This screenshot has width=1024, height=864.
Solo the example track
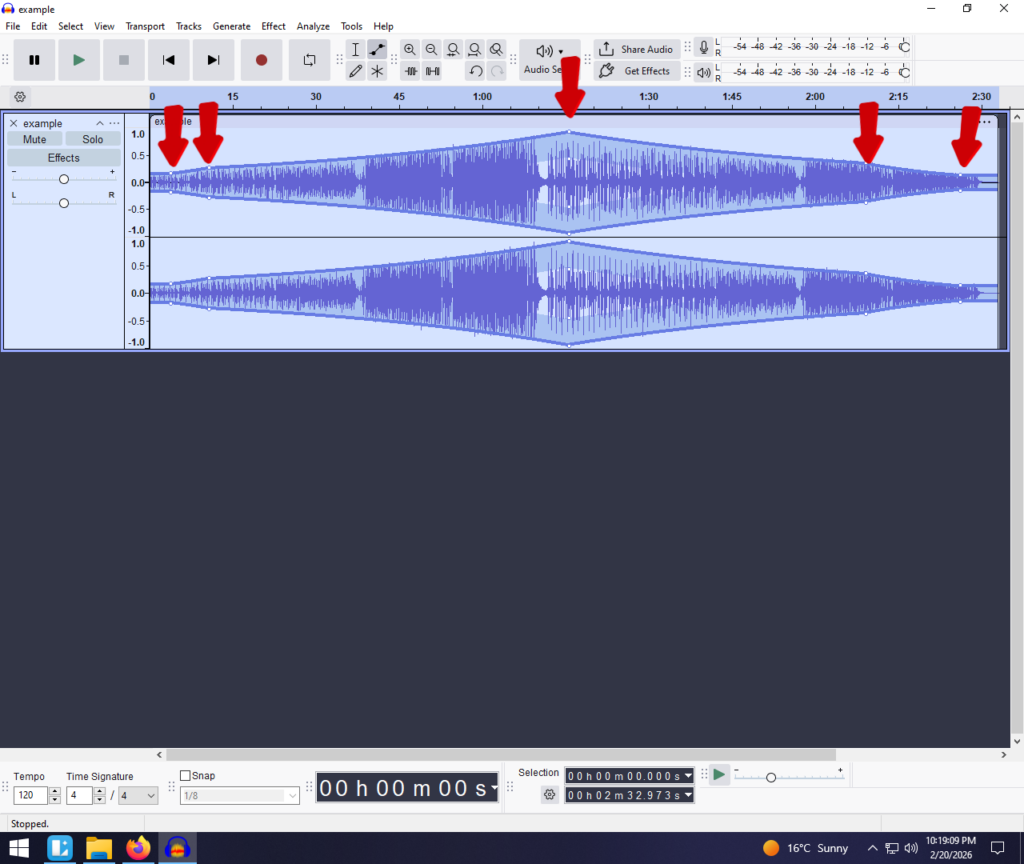click(x=93, y=139)
